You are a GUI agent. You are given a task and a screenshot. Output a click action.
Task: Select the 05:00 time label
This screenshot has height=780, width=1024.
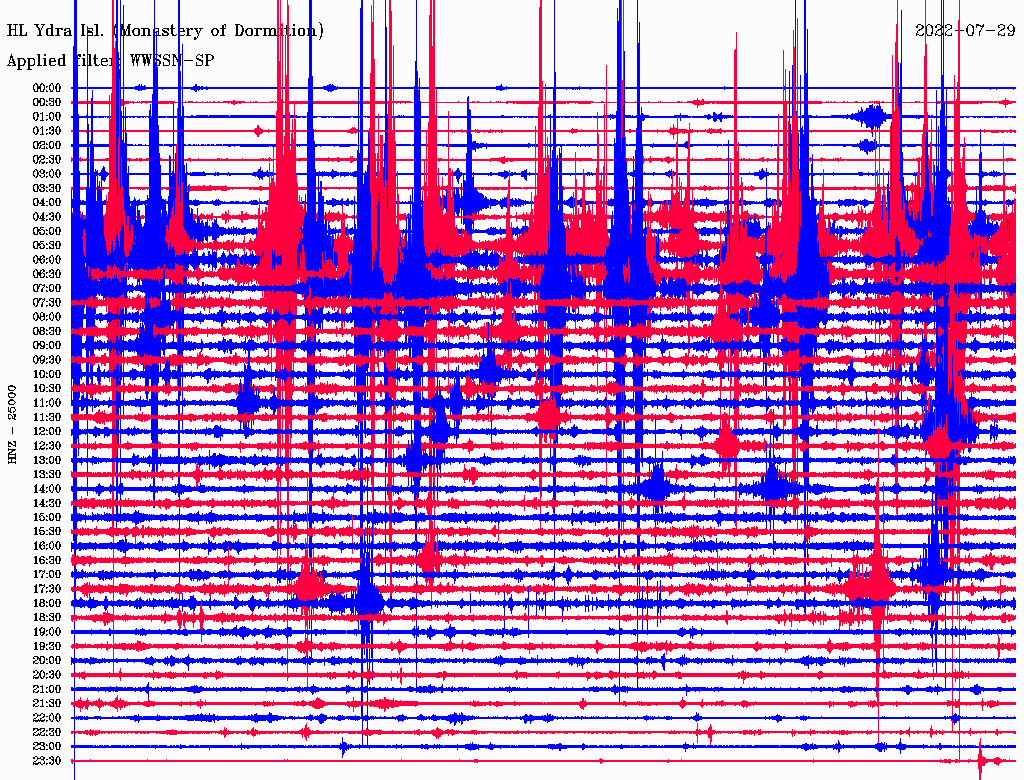click(x=46, y=231)
